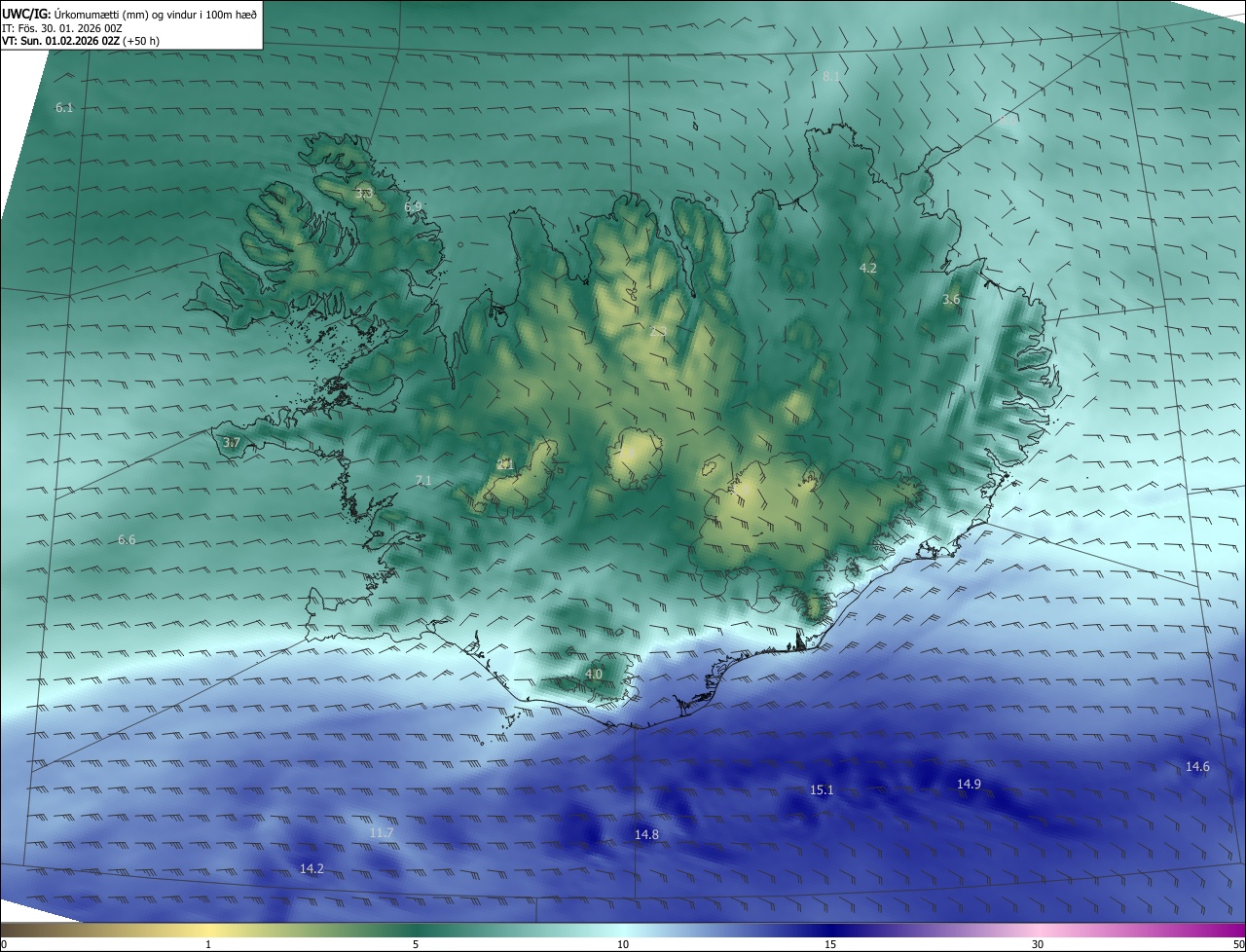
Task: Click the color scale tick labeled 30
Action: pyautogui.click(x=1038, y=944)
